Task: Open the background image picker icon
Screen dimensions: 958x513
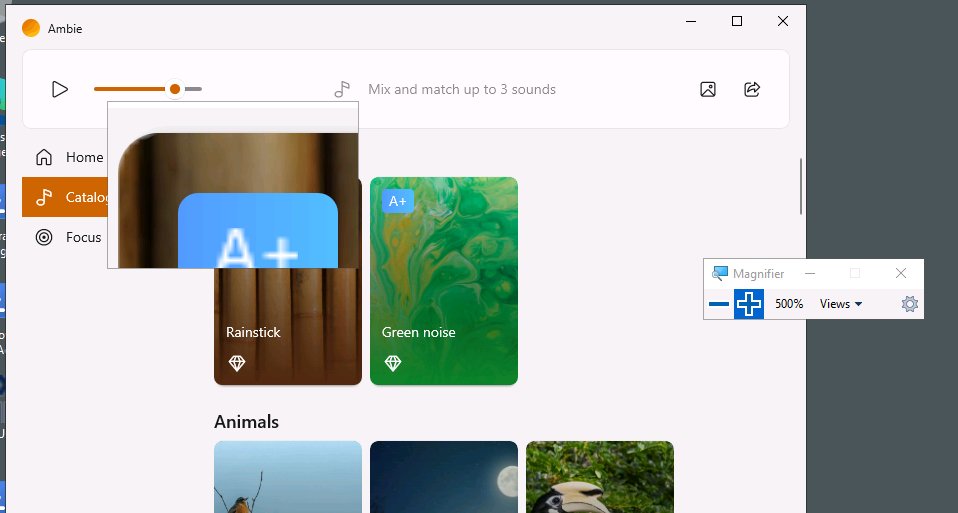Action: (708, 89)
